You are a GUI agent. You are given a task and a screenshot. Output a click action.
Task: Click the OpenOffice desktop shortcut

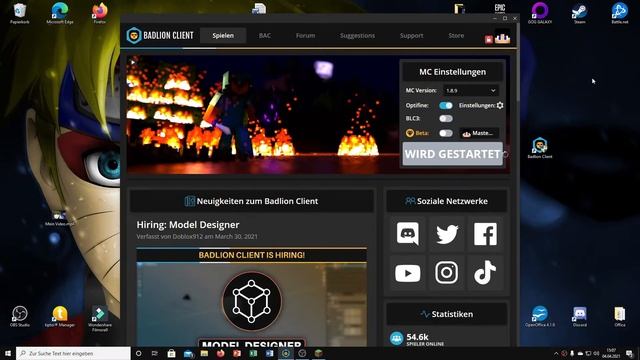540,317
